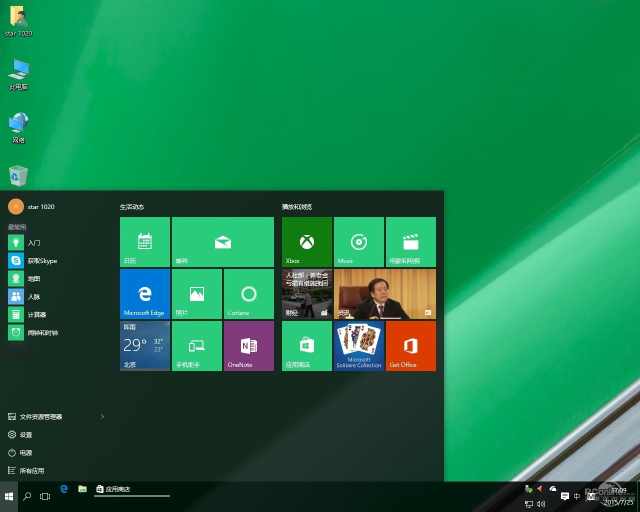Open the Photos (照片) tile
Viewport: 640px width, 512px height.
tap(197, 294)
